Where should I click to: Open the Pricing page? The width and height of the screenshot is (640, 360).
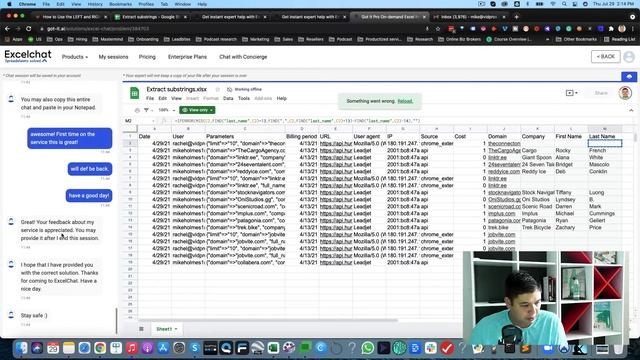click(147, 57)
